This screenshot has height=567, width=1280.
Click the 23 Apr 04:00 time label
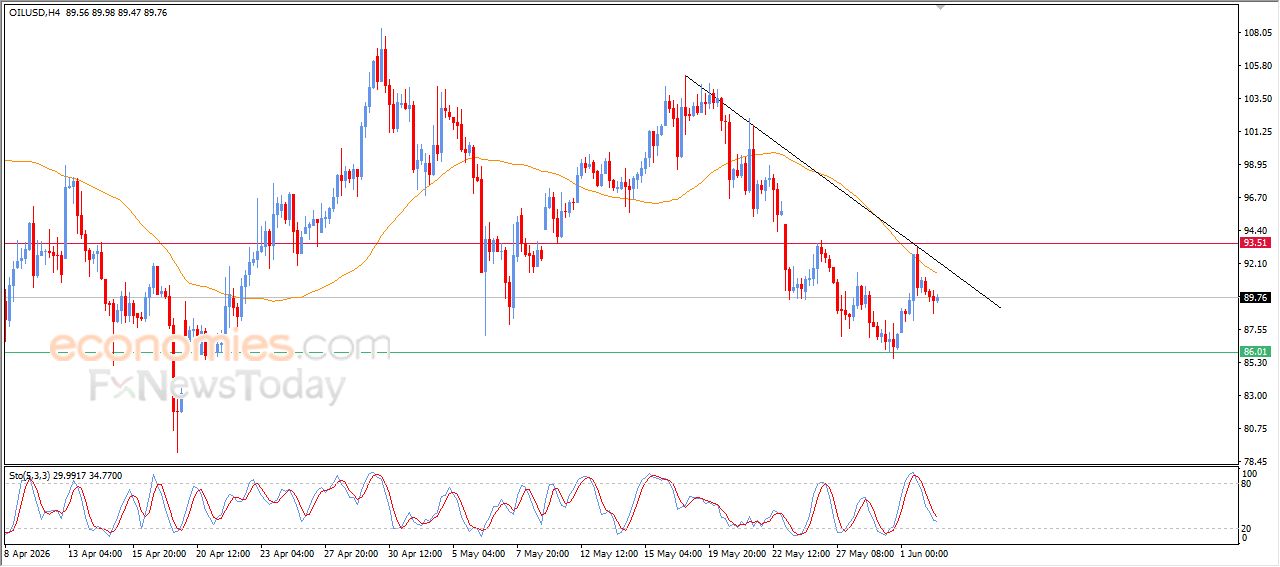[x=287, y=553]
